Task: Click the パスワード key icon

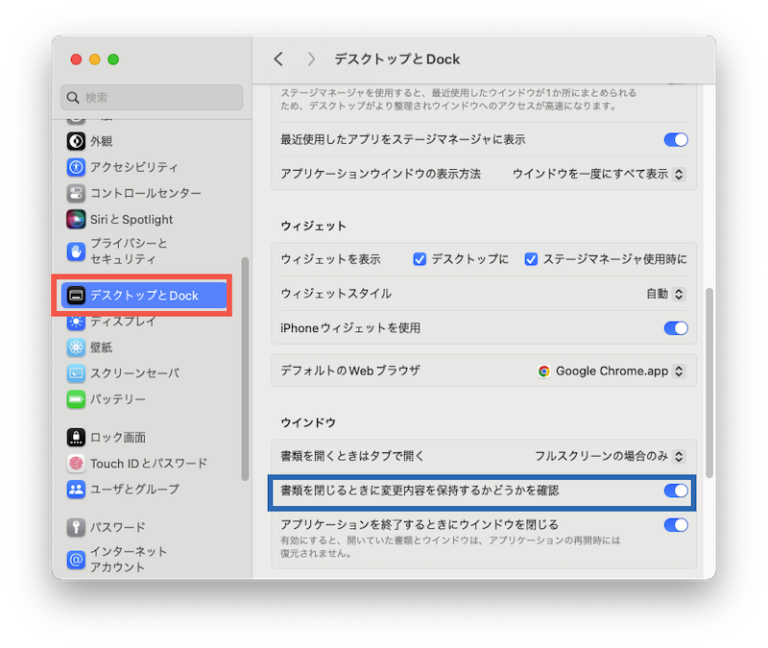Action: 76,527
